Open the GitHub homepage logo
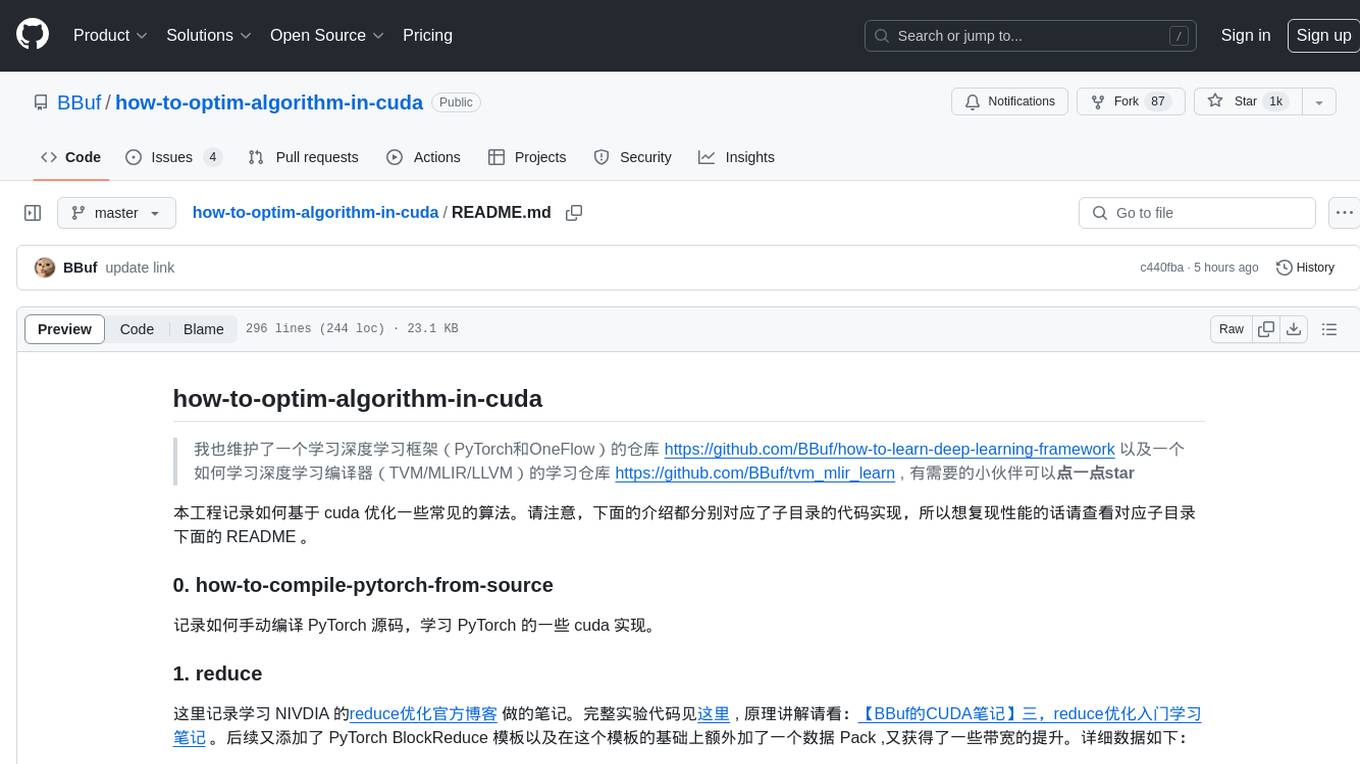 point(32,35)
